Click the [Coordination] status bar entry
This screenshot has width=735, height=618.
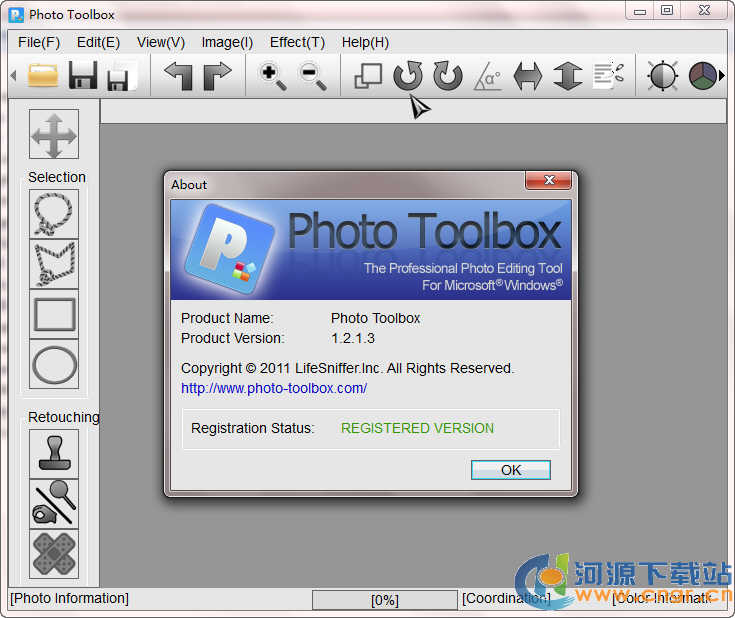(x=506, y=598)
